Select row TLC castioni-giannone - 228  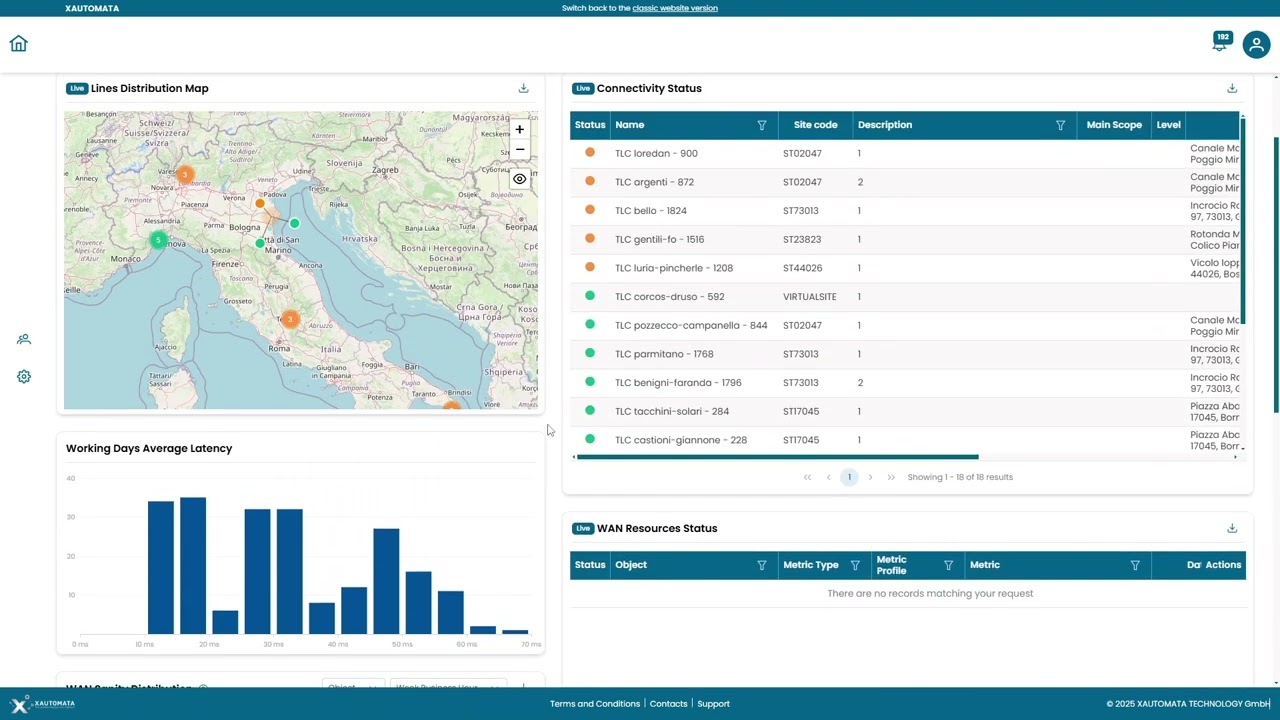pos(905,440)
